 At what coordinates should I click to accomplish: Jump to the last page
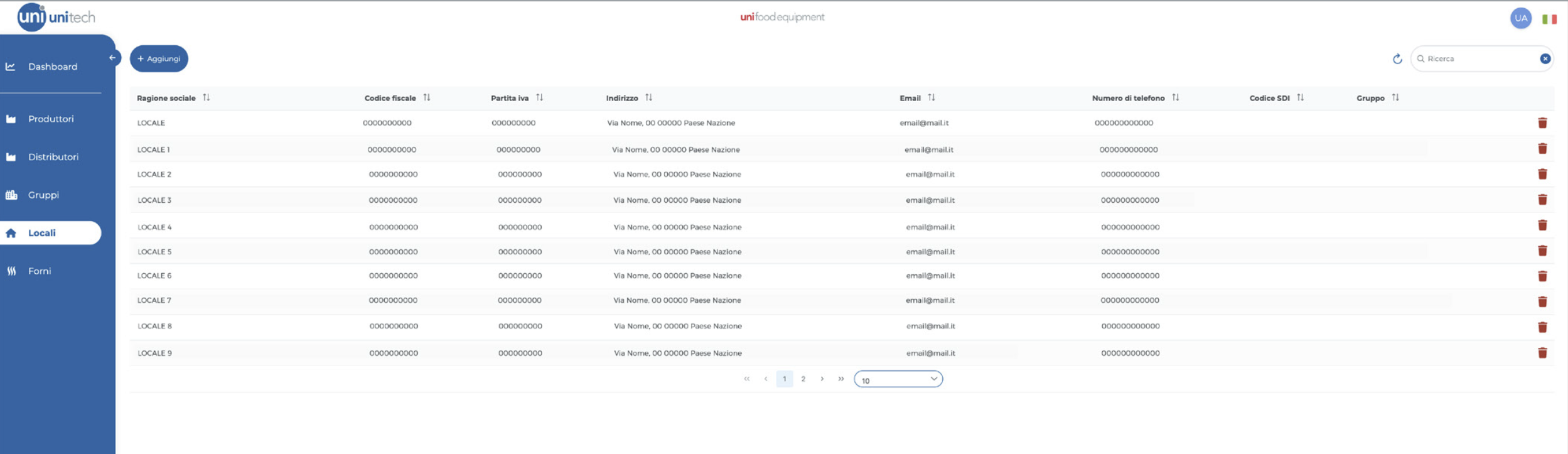point(840,379)
